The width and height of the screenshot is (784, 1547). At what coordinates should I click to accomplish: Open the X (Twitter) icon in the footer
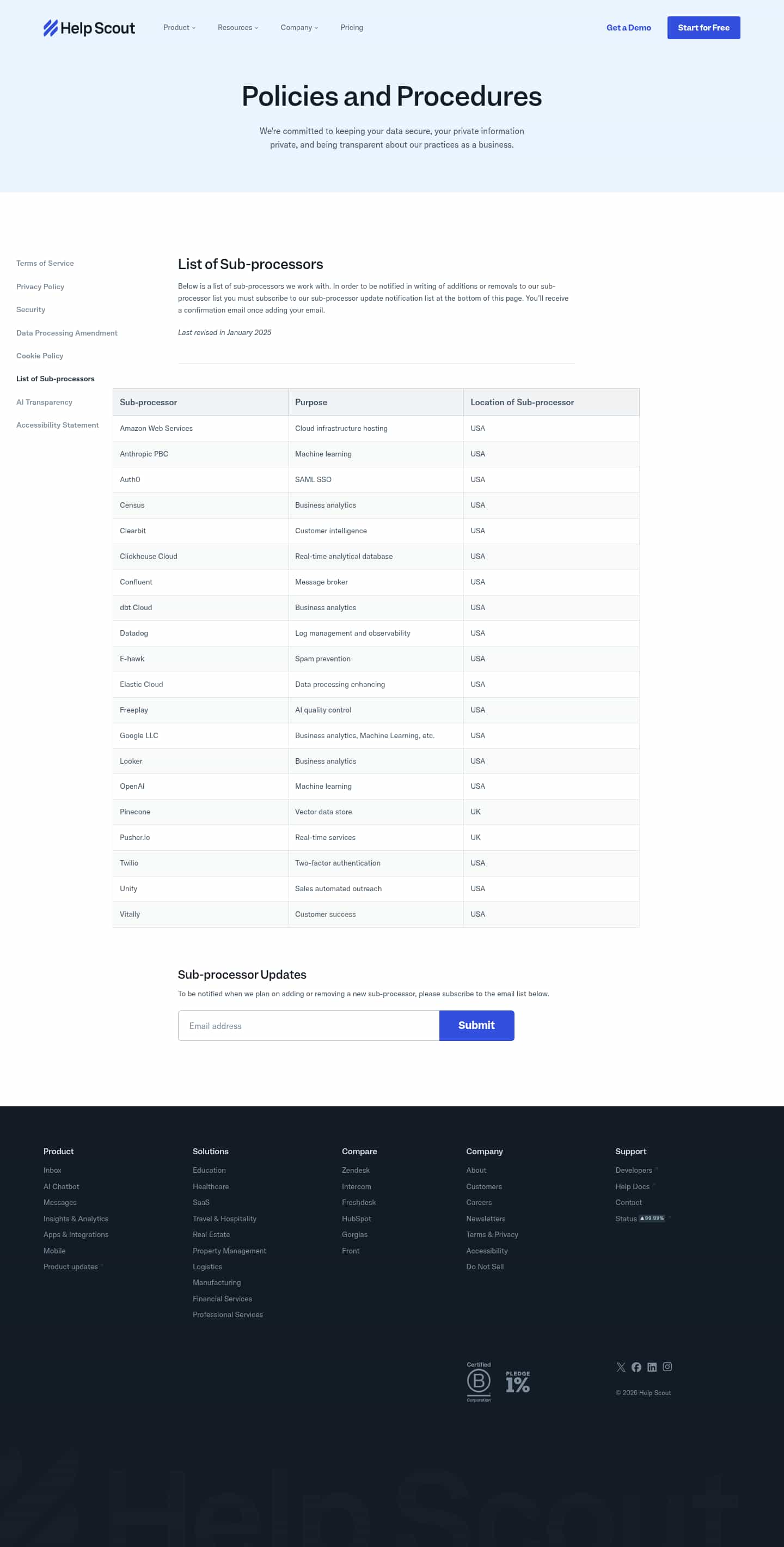point(621,1367)
